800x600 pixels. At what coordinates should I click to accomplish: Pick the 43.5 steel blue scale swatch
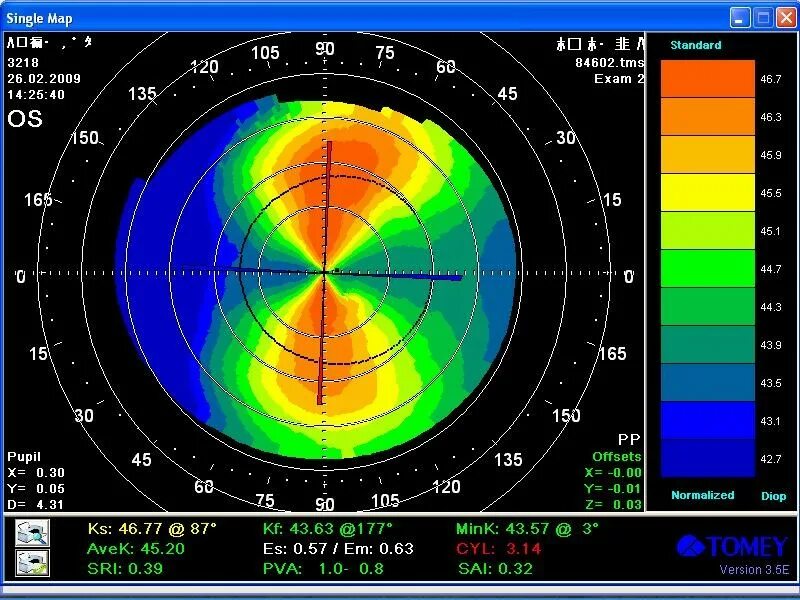pos(708,382)
